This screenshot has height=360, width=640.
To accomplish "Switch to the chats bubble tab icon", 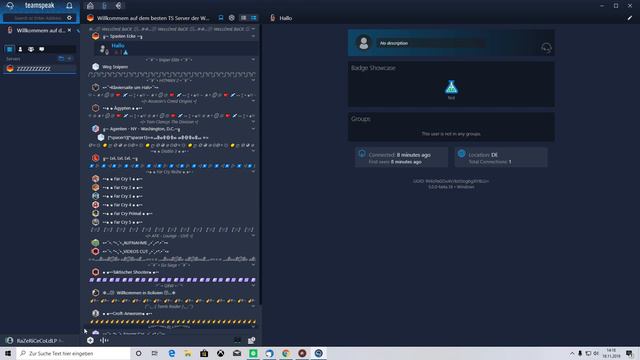I will [x=42, y=49].
